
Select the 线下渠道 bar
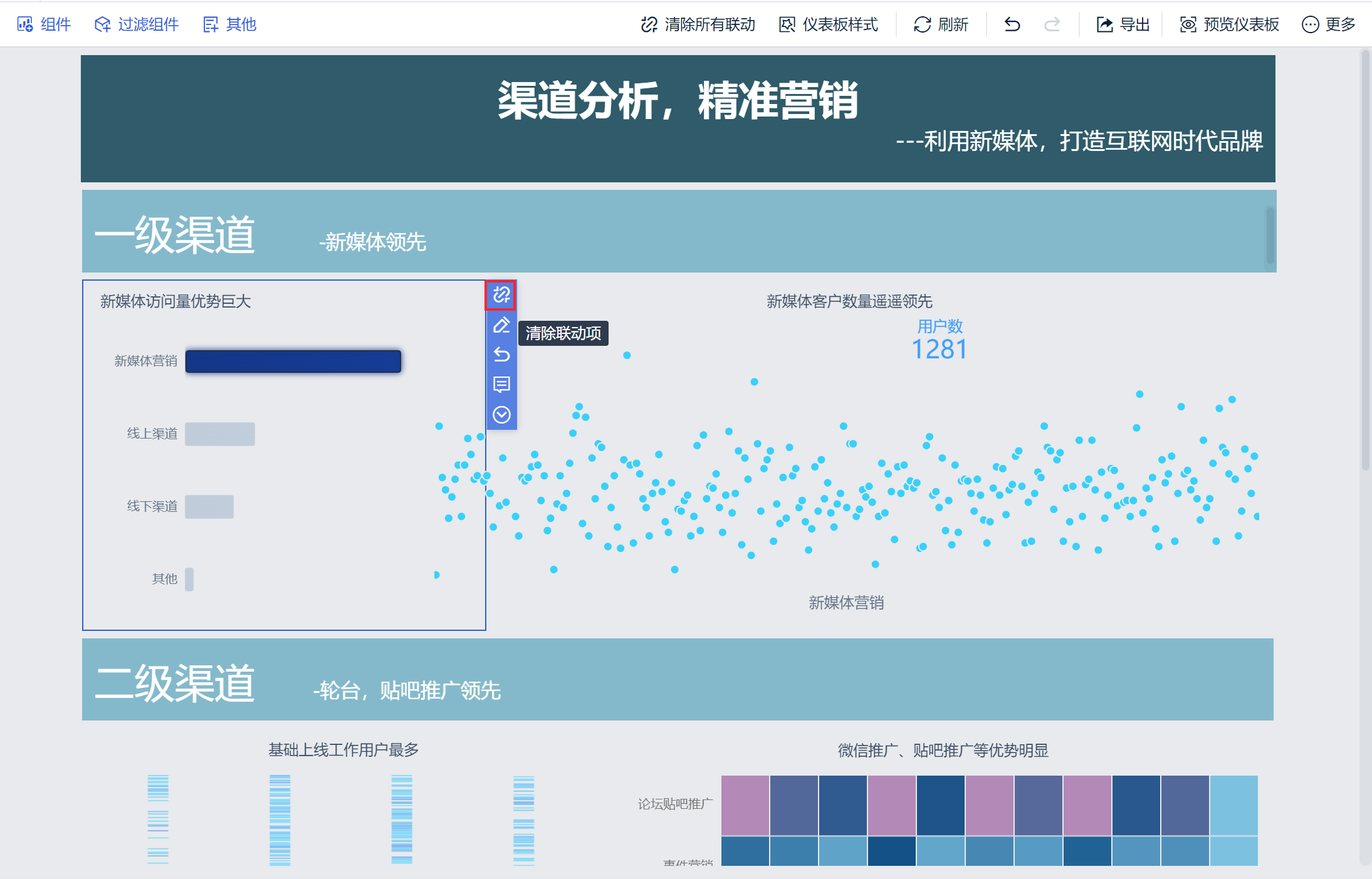(x=209, y=507)
